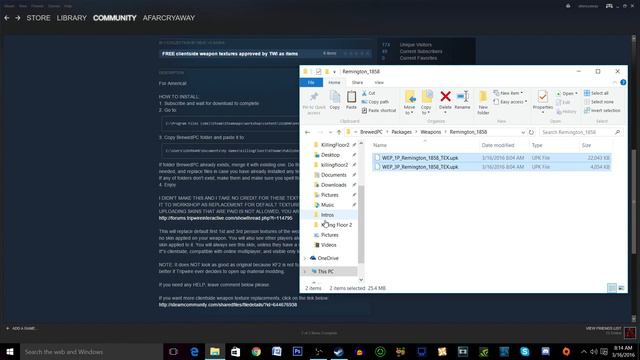Open Google Chrome from the taskbar

click(x=256, y=351)
